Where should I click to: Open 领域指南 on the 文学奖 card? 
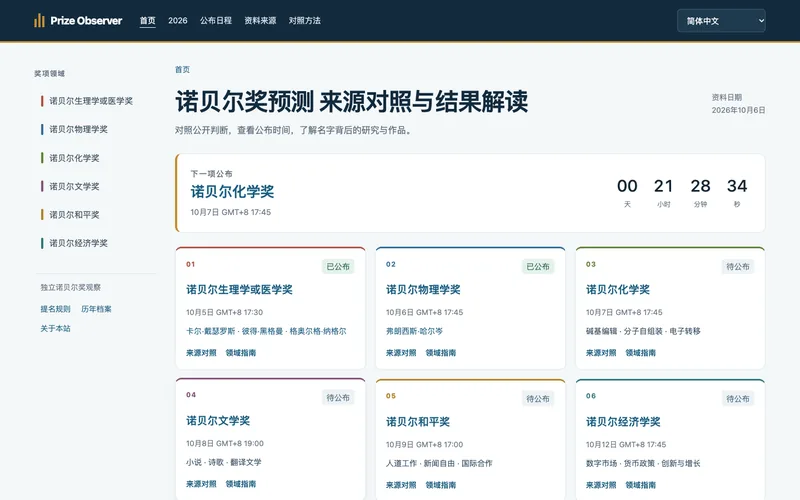(x=241, y=484)
